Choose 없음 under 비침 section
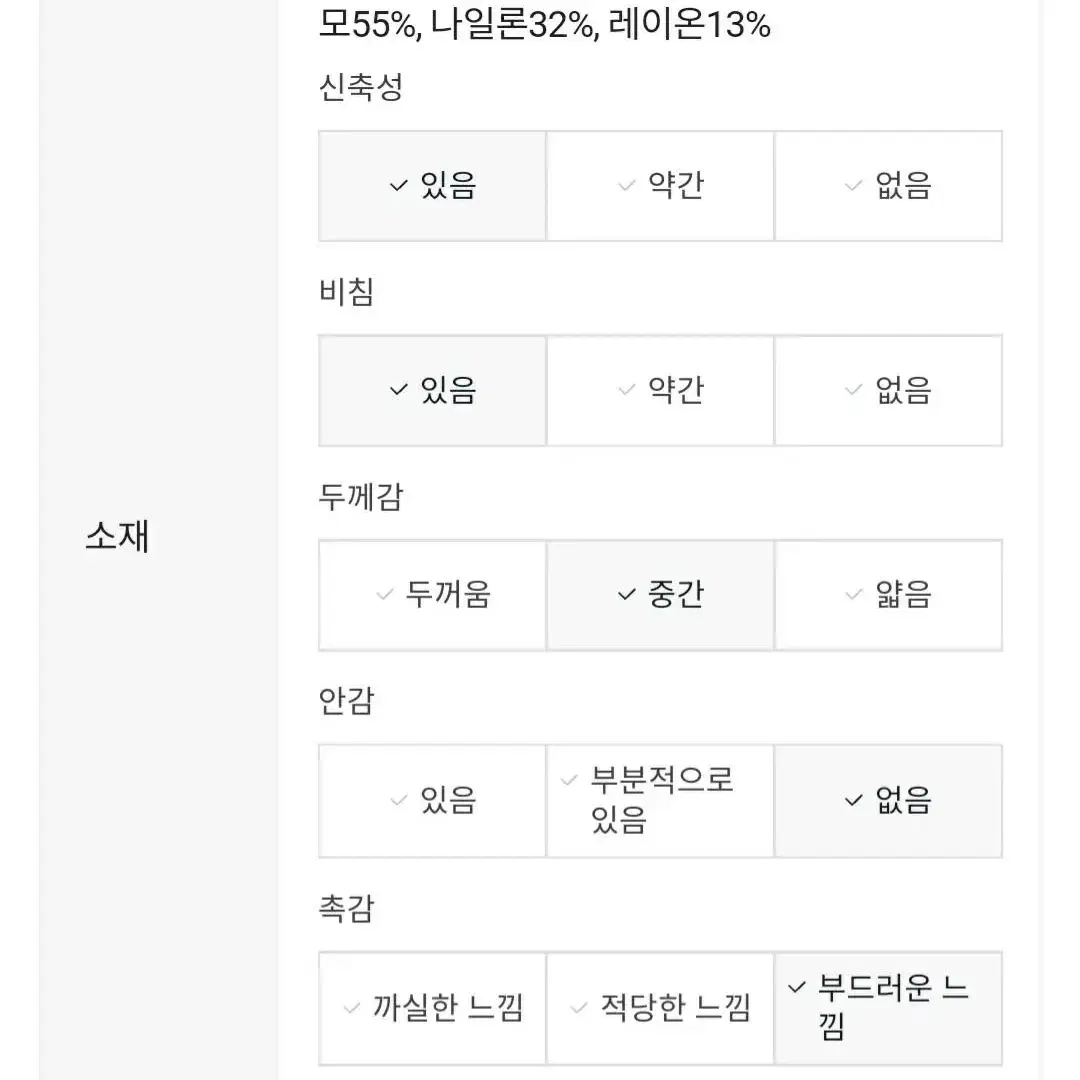 (x=888, y=391)
